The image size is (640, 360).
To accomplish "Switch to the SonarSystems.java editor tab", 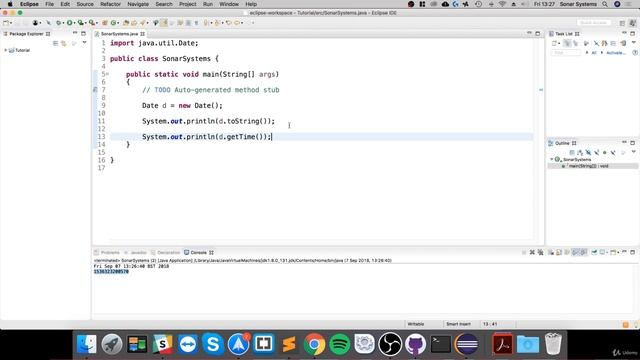I will coord(120,34).
